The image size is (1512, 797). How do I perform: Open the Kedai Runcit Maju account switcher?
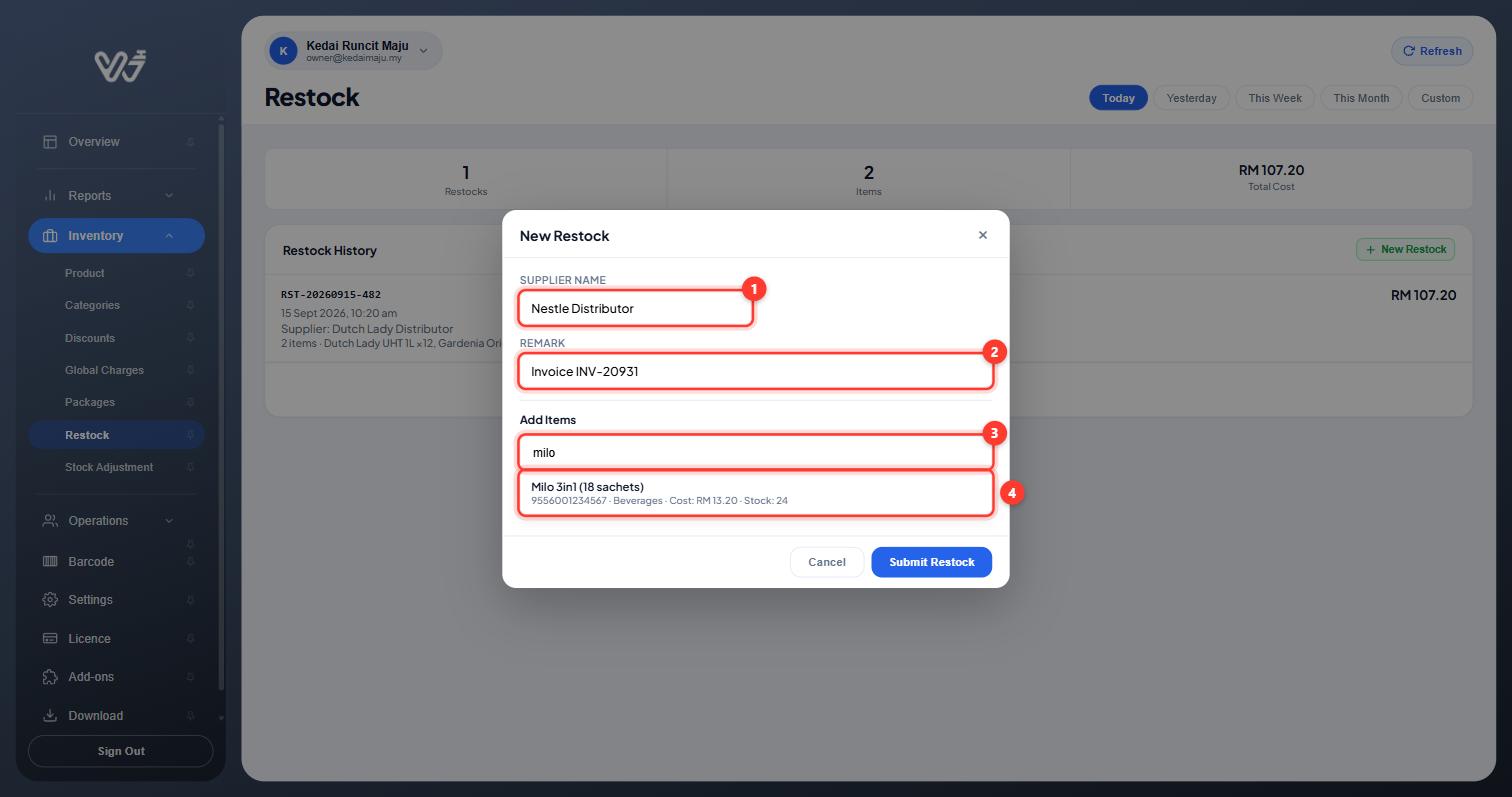point(353,51)
